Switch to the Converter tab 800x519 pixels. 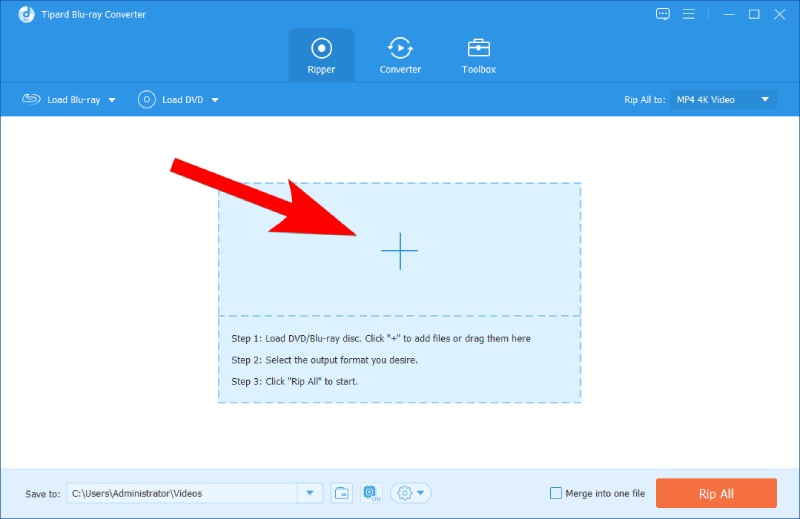[x=400, y=56]
